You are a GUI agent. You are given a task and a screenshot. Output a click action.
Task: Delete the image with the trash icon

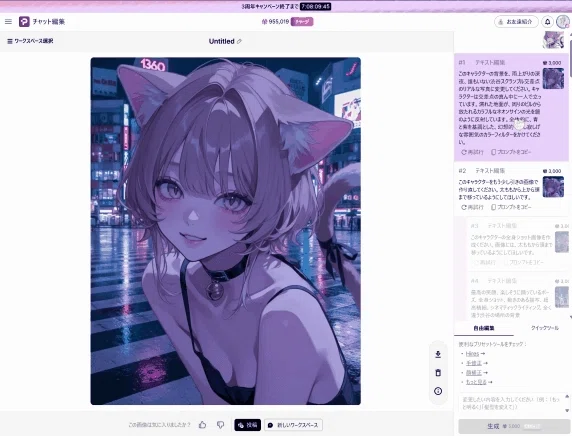(x=438, y=373)
